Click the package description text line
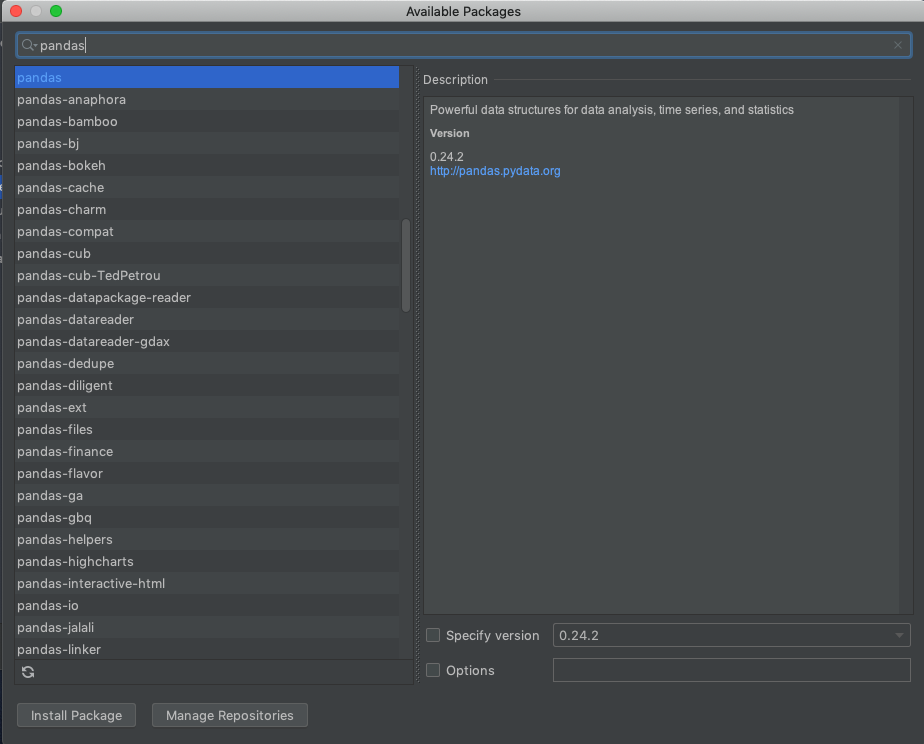 (x=612, y=110)
